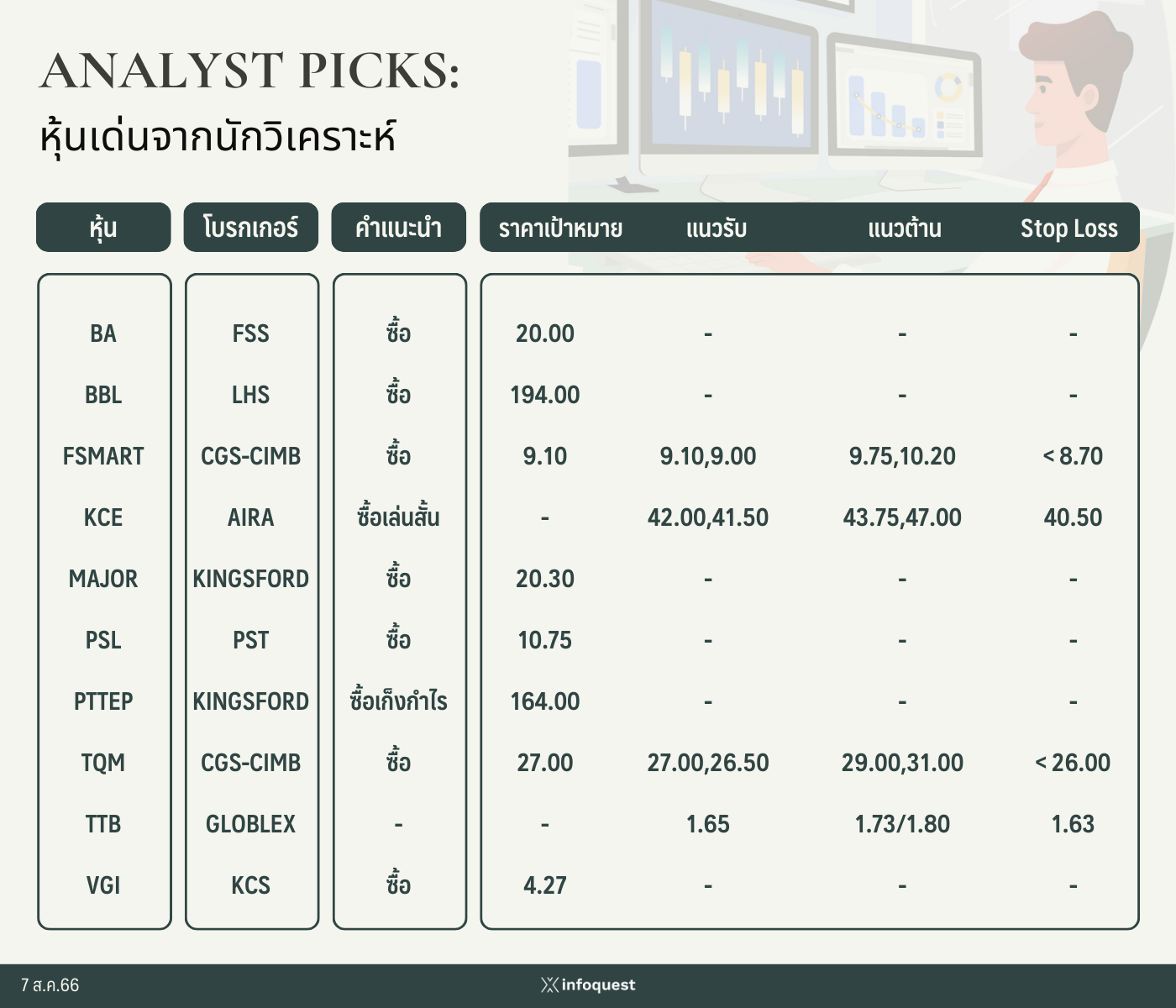This screenshot has height=1008, width=1176.
Task: Click KINGSFORD broker for MAJOR
Action: point(251,579)
